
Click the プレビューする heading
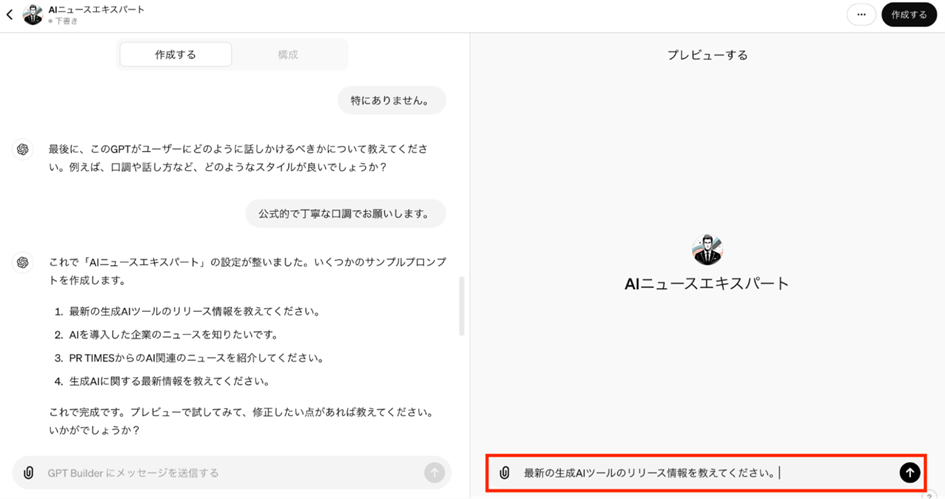click(x=707, y=55)
